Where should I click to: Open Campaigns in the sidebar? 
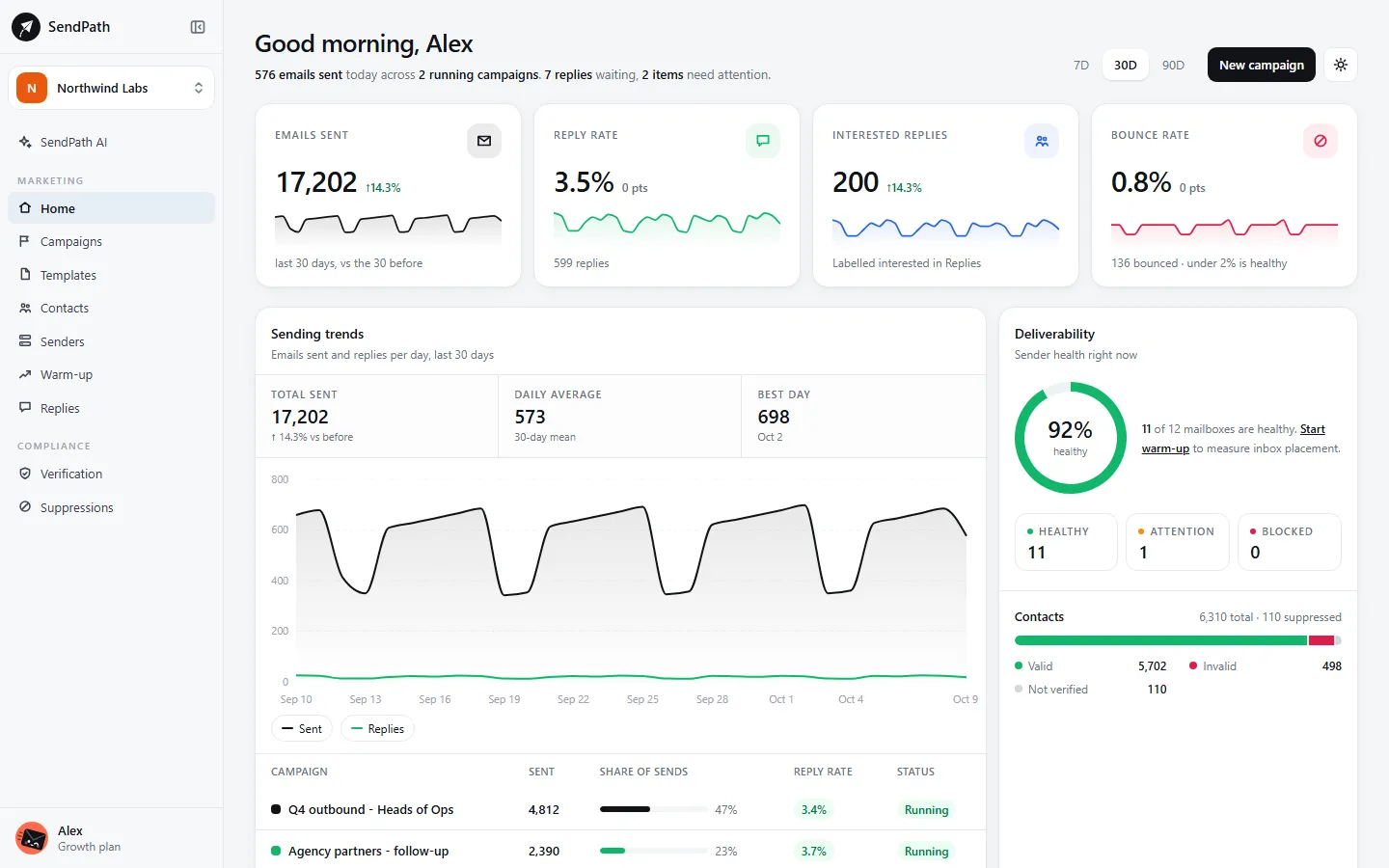(111, 241)
